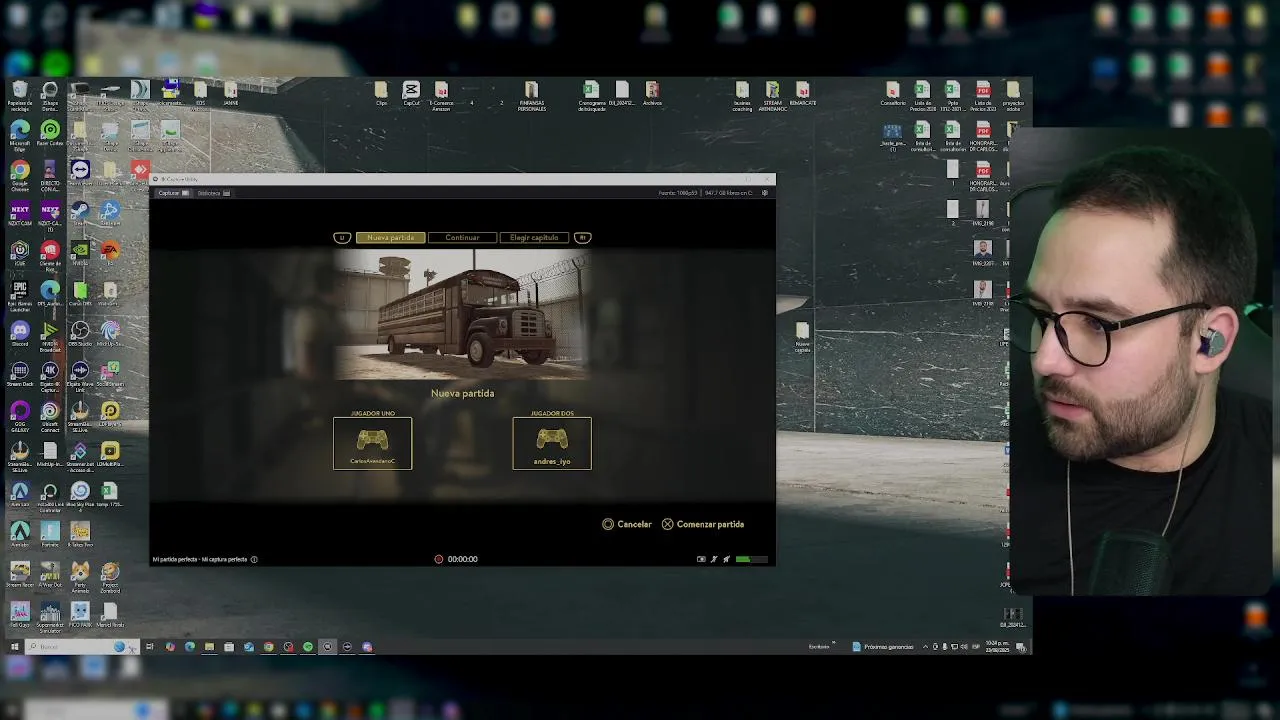
Task: Open FINANZAS PERSONALES folder
Action: tap(531, 96)
